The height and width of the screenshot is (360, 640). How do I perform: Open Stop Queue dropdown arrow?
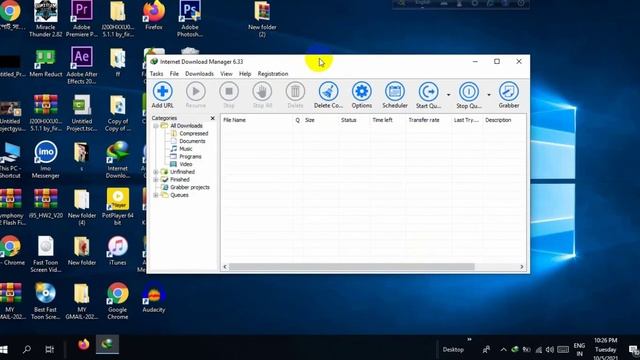pyautogui.click(x=489, y=95)
